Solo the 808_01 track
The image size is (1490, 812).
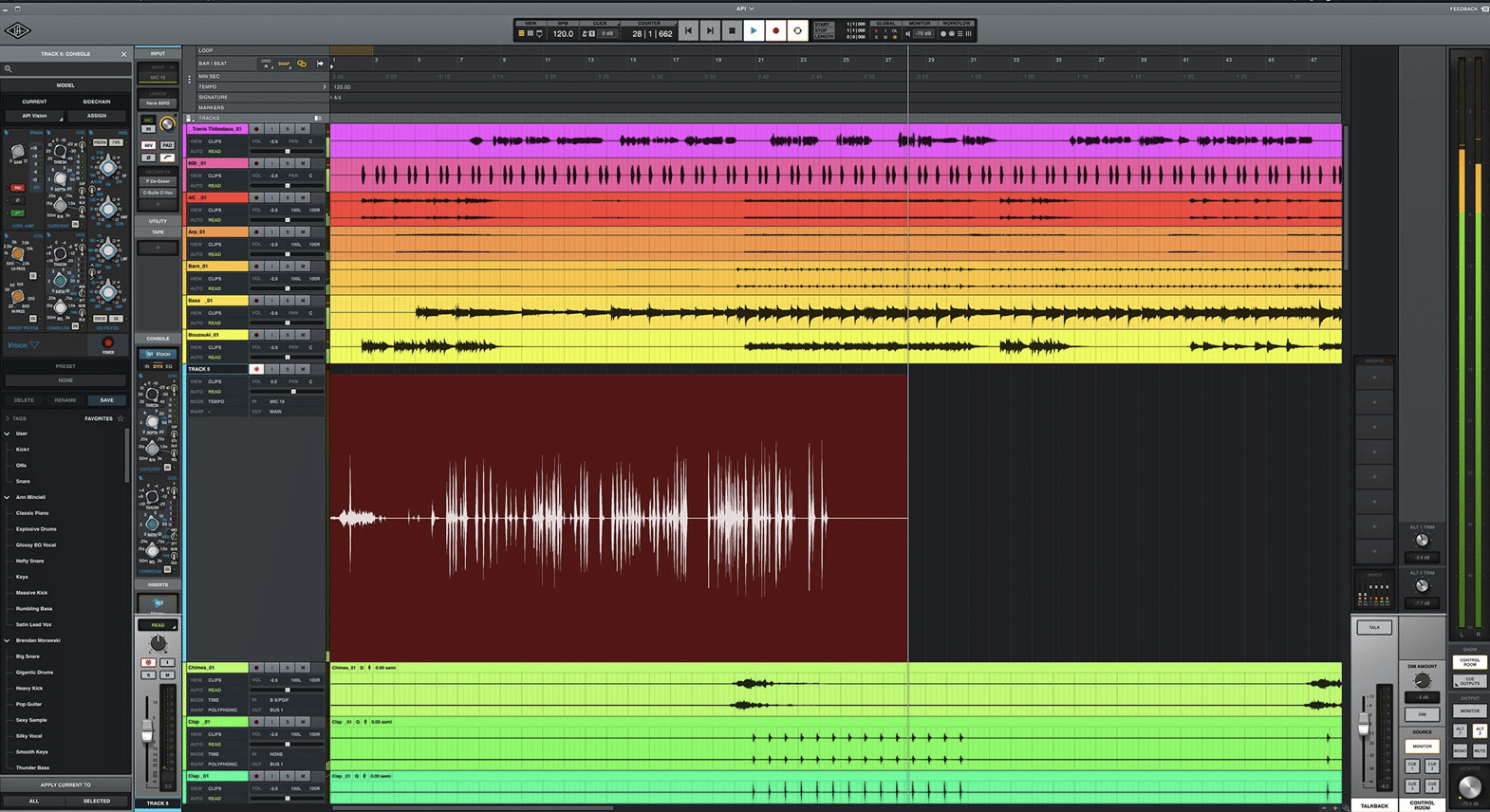point(288,163)
